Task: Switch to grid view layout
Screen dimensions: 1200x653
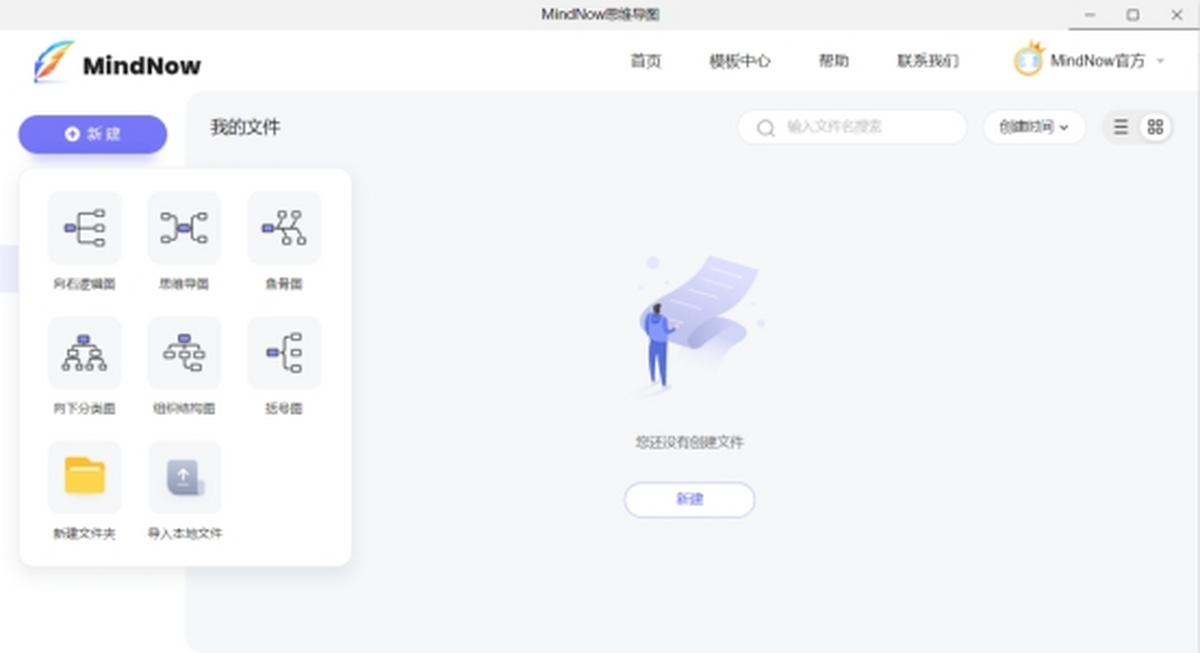Action: tap(1155, 127)
